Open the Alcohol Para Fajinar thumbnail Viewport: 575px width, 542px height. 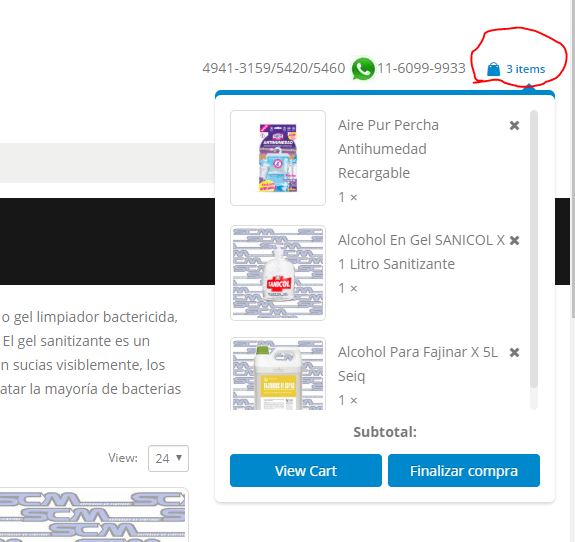tap(278, 374)
